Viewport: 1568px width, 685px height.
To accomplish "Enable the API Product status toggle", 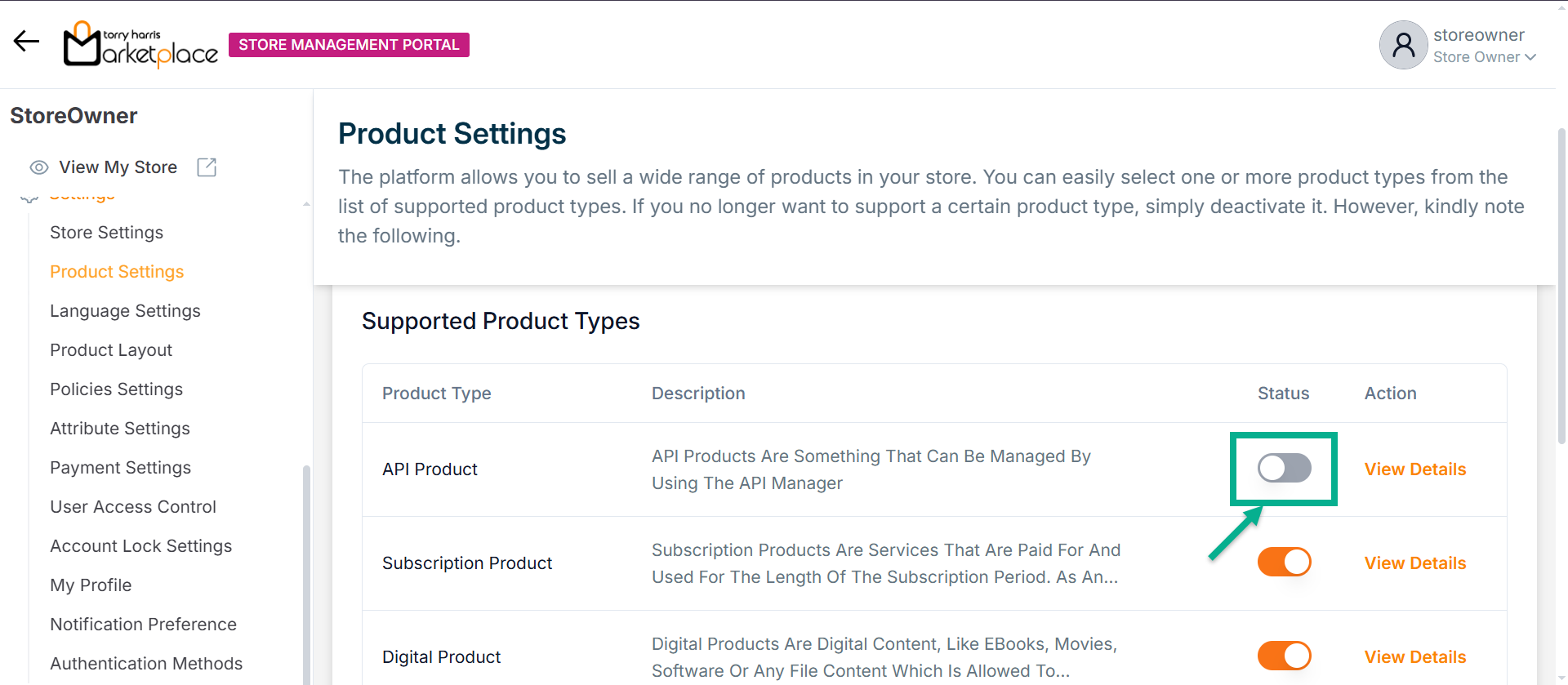I will click(x=1284, y=469).
